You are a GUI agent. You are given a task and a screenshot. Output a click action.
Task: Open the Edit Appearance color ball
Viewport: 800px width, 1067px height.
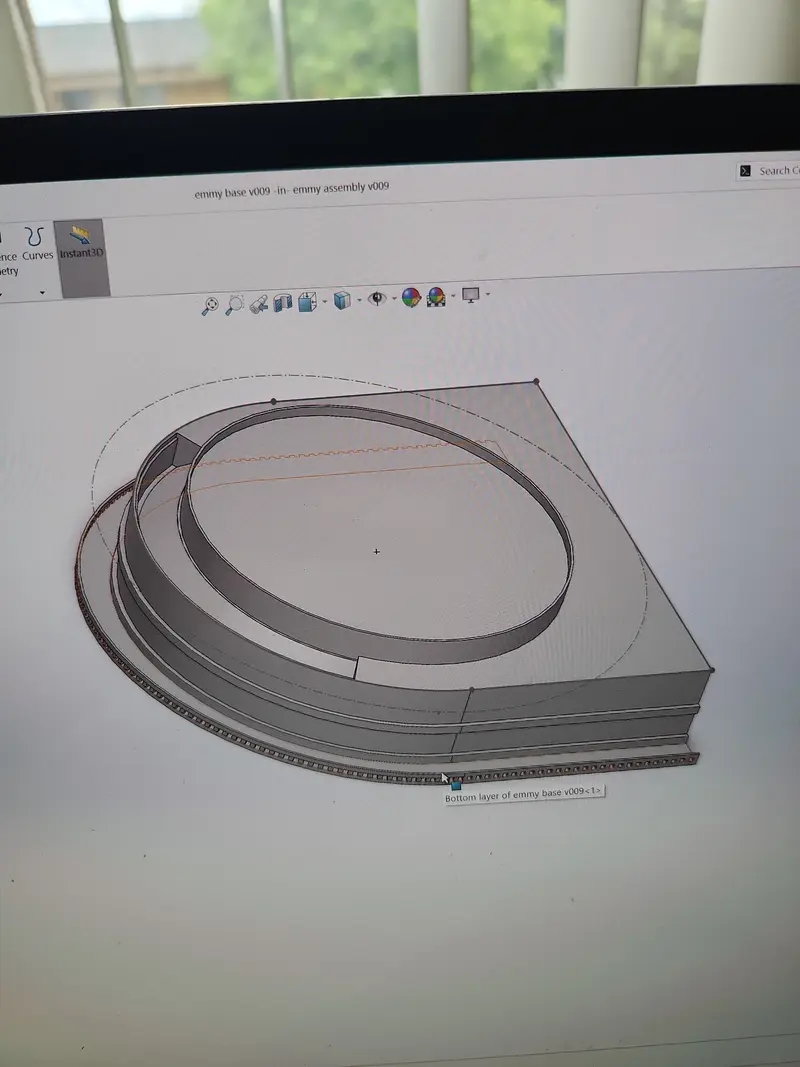coord(411,297)
